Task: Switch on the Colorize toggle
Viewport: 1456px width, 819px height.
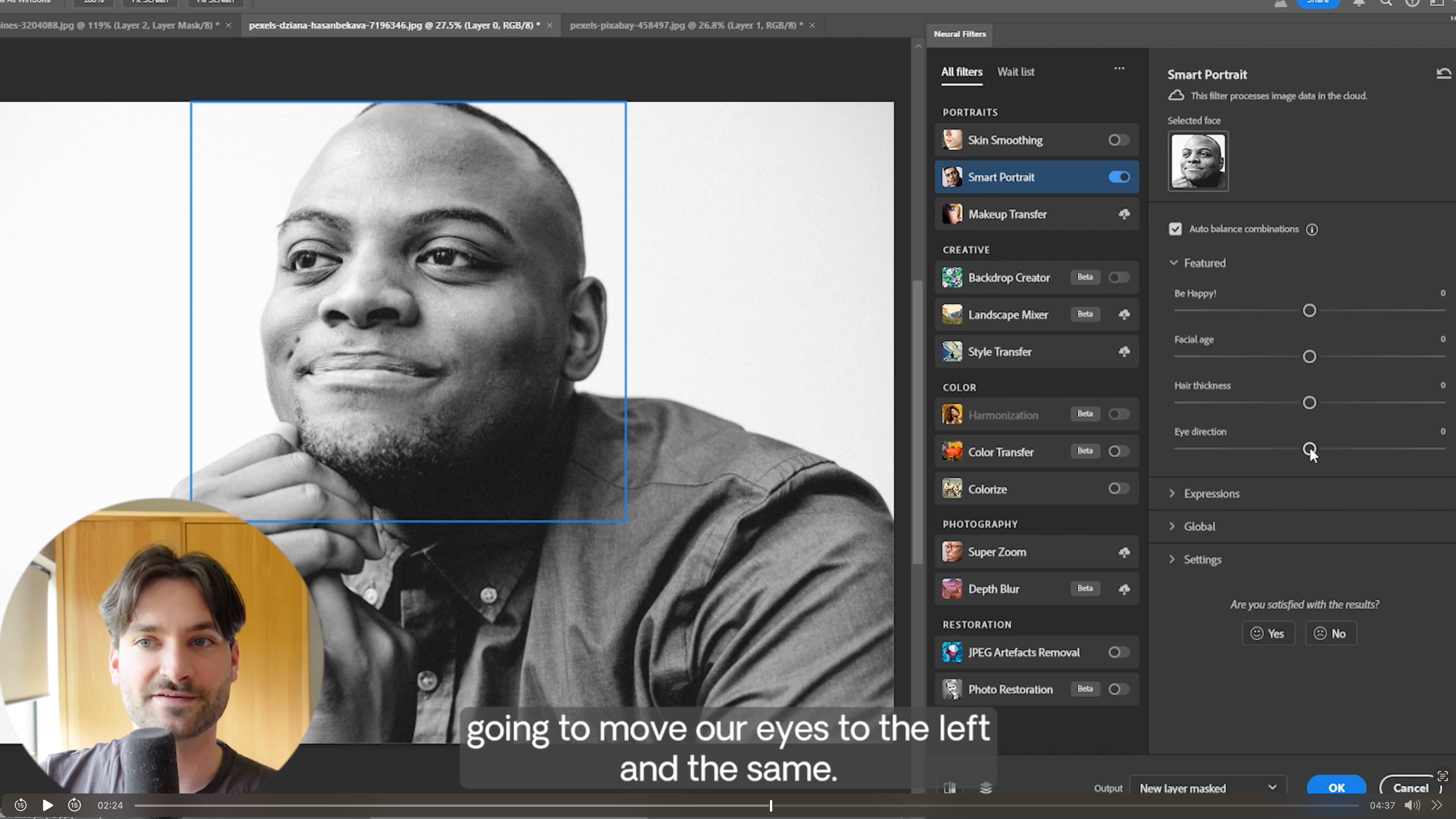Action: coord(1119,488)
